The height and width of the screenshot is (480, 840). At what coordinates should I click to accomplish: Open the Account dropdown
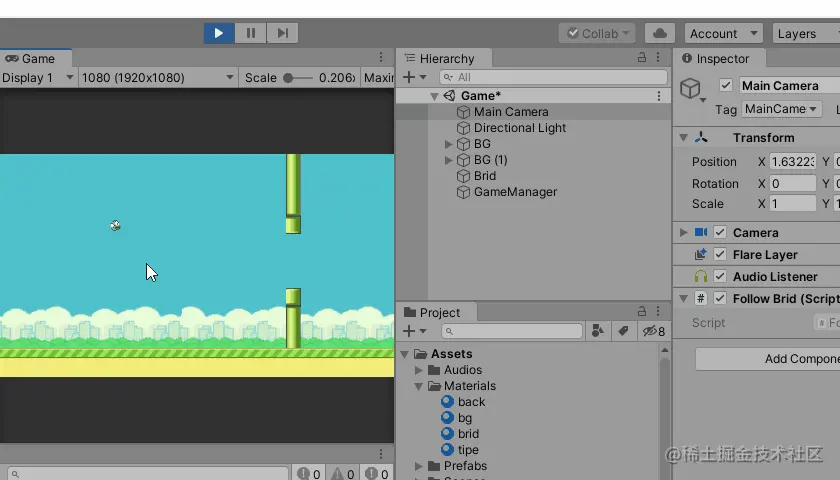pos(724,33)
